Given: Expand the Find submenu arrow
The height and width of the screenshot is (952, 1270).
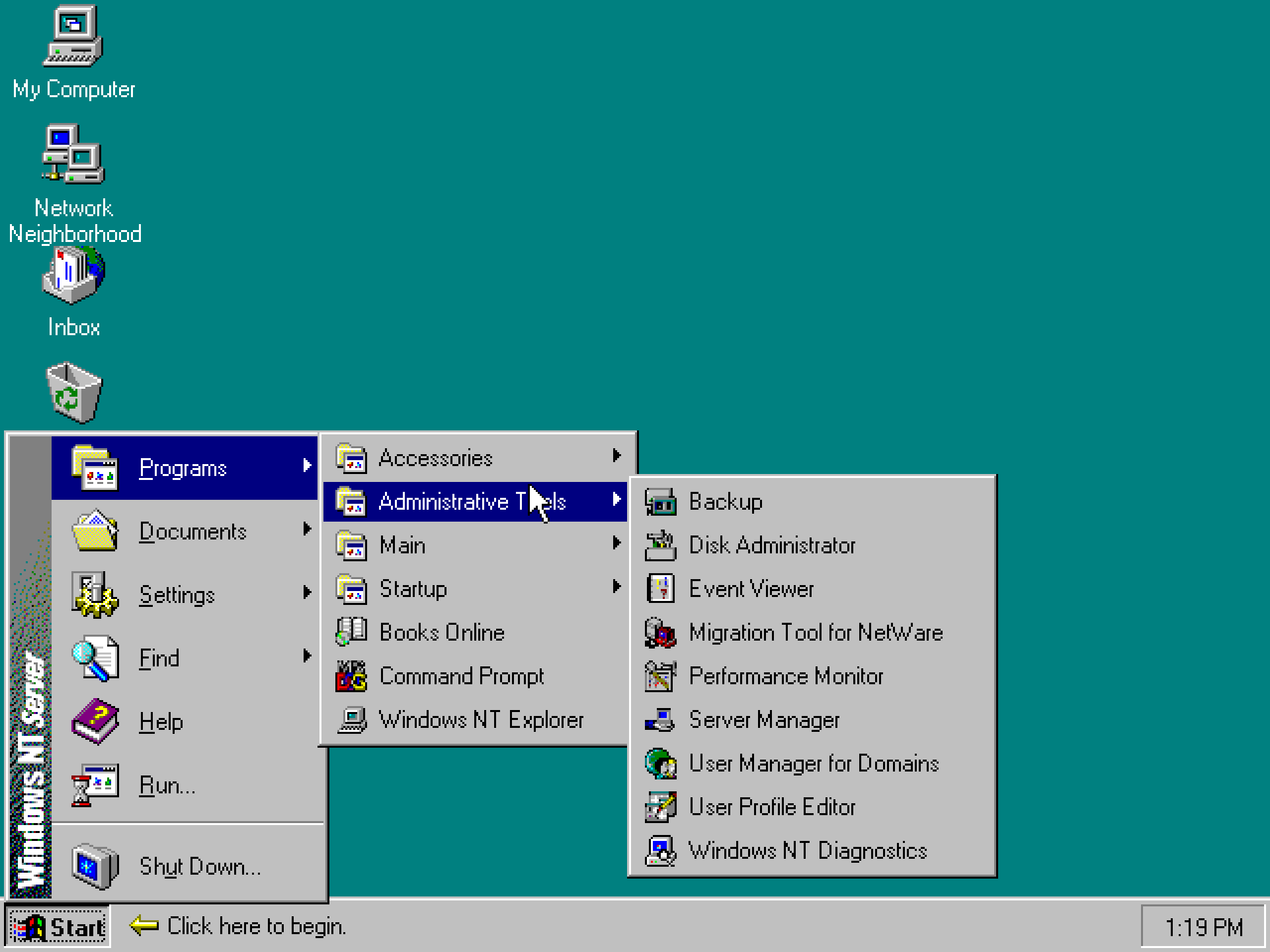Looking at the screenshot, I should pyautogui.click(x=307, y=656).
